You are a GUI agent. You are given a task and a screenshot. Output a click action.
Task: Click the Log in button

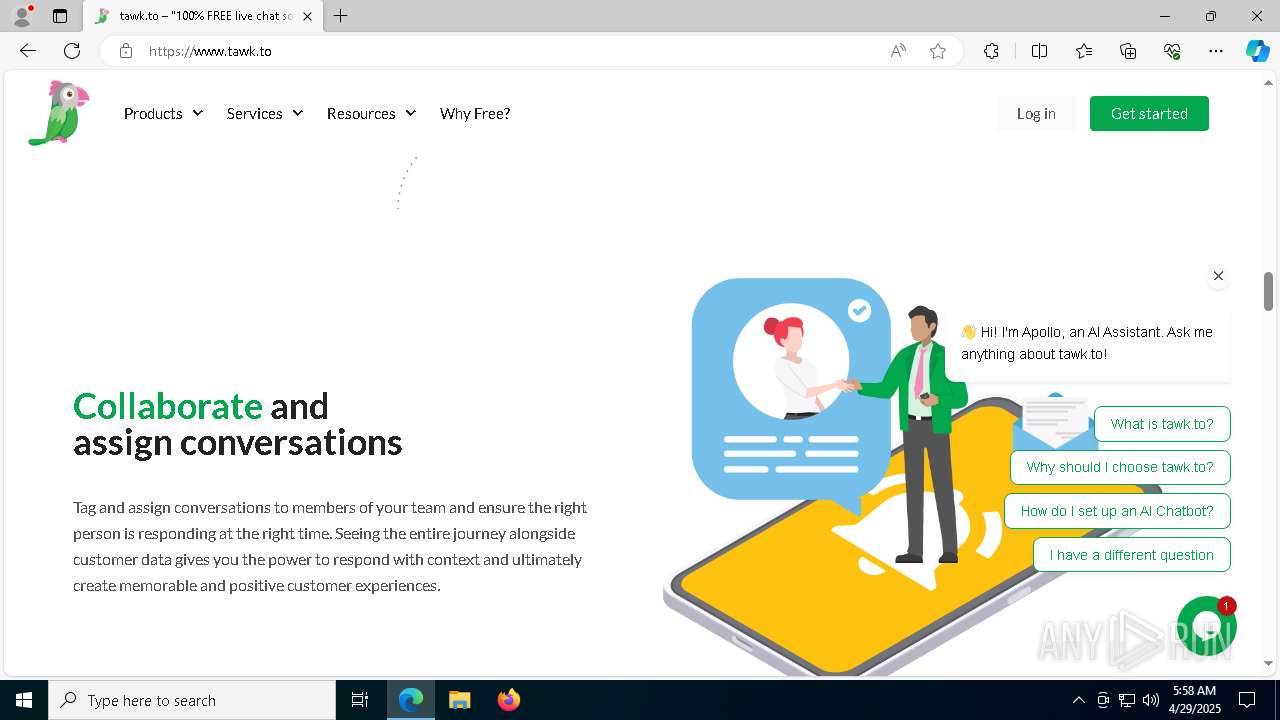1036,114
